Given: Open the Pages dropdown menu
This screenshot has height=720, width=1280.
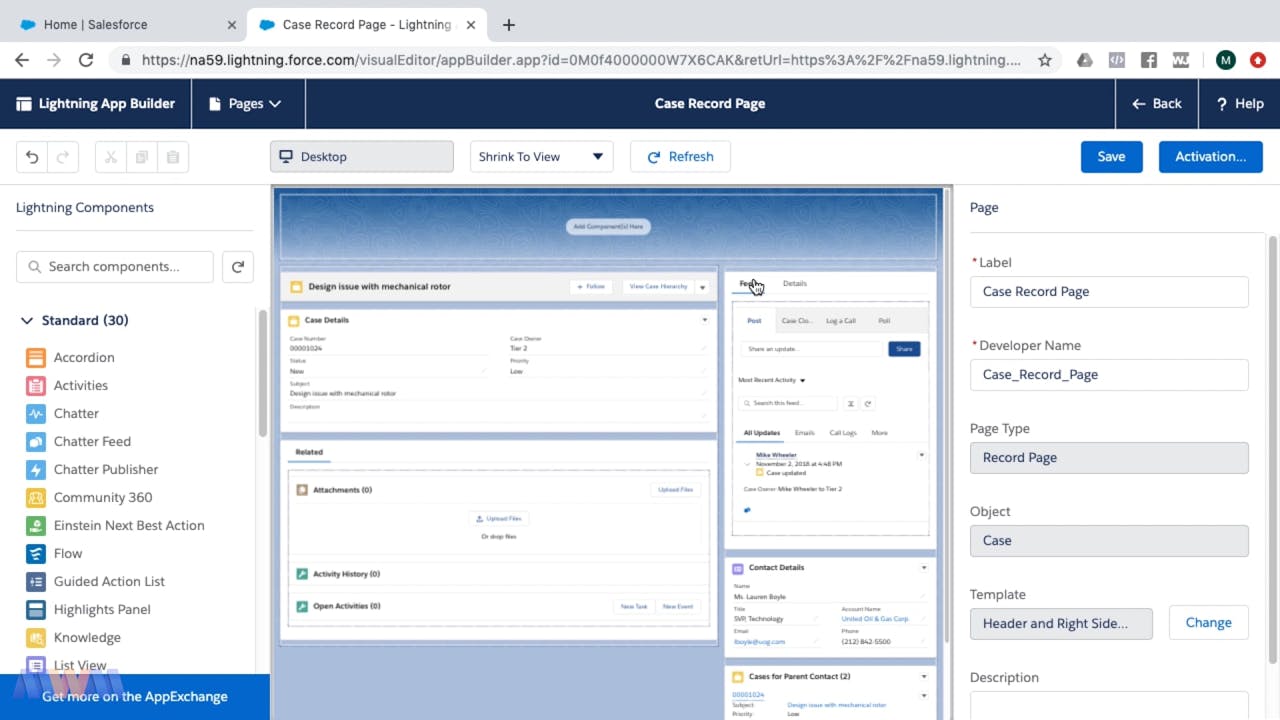Looking at the screenshot, I should coord(246,104).
